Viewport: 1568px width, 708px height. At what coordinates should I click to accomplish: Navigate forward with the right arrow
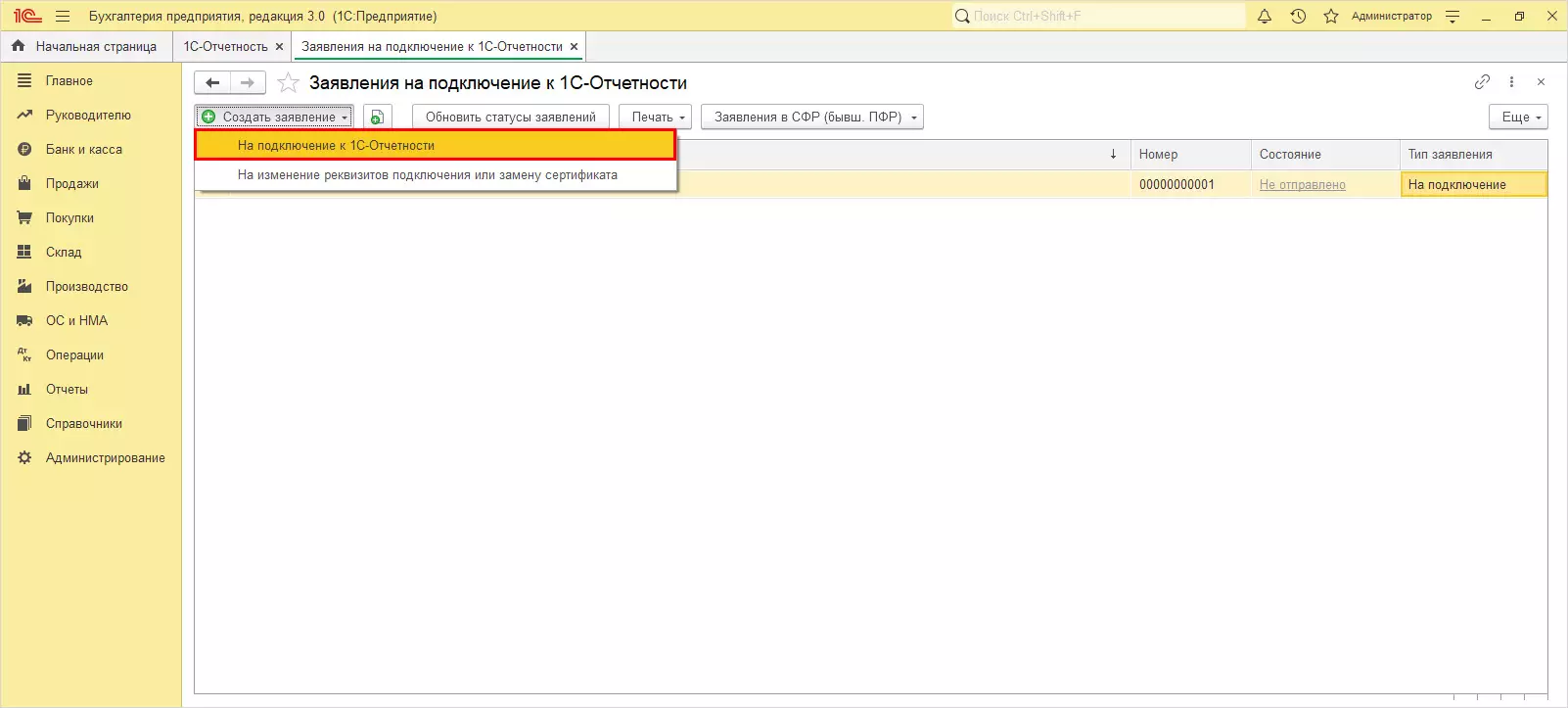[x=248, y=83]
